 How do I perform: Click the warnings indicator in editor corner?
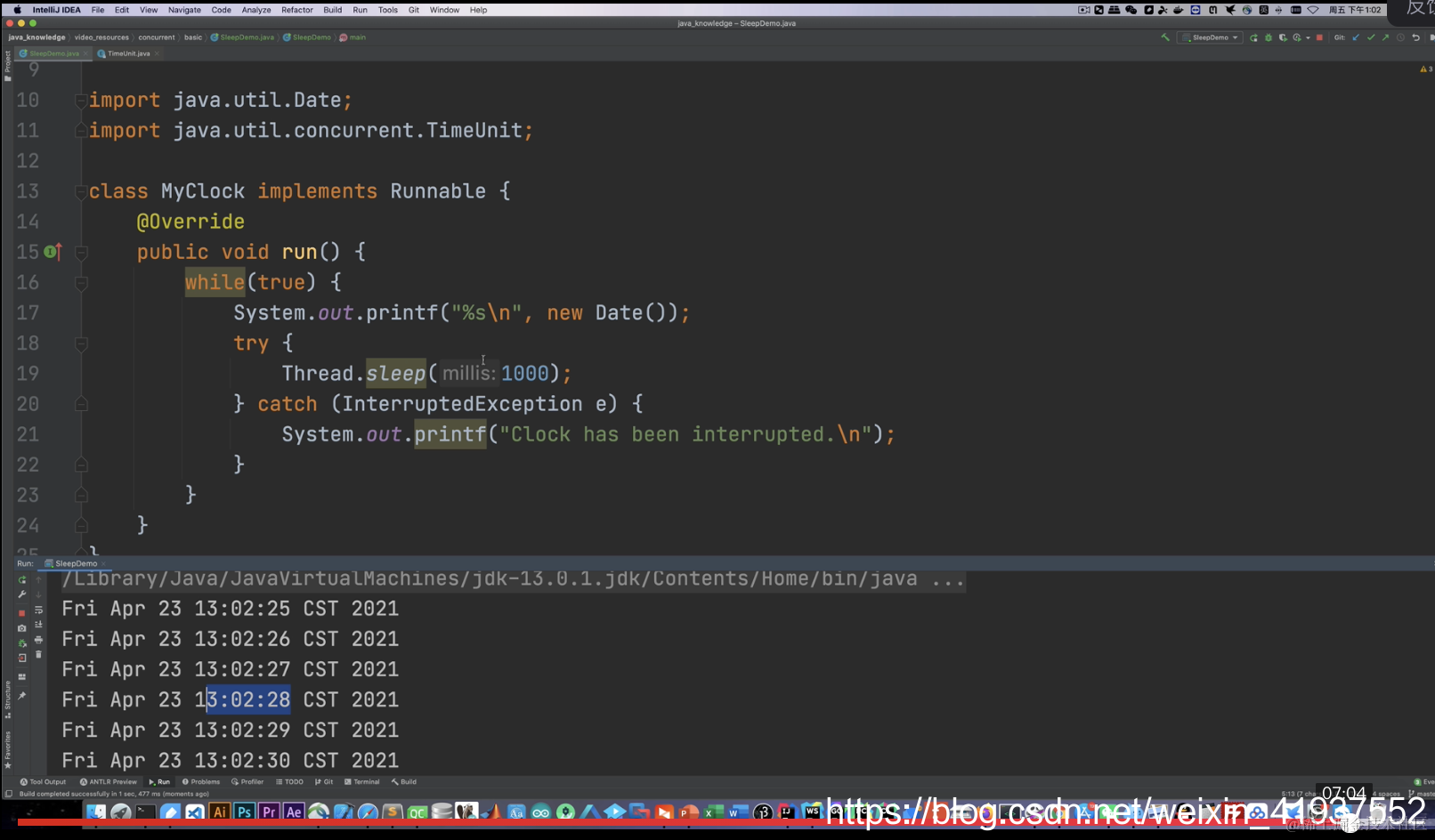tap(1426, 69)
